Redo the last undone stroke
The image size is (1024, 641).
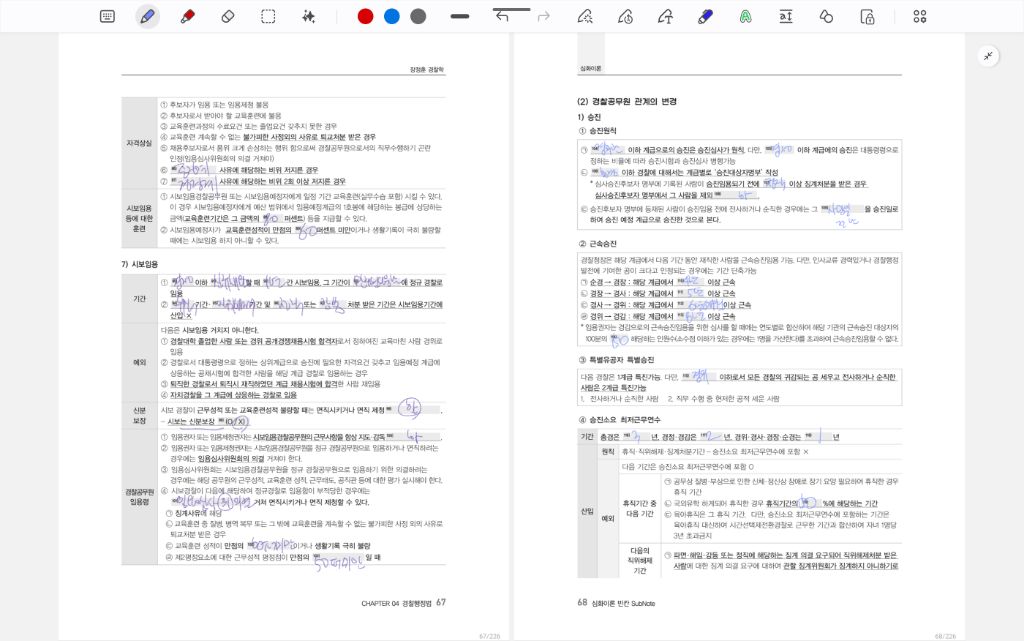543,16
